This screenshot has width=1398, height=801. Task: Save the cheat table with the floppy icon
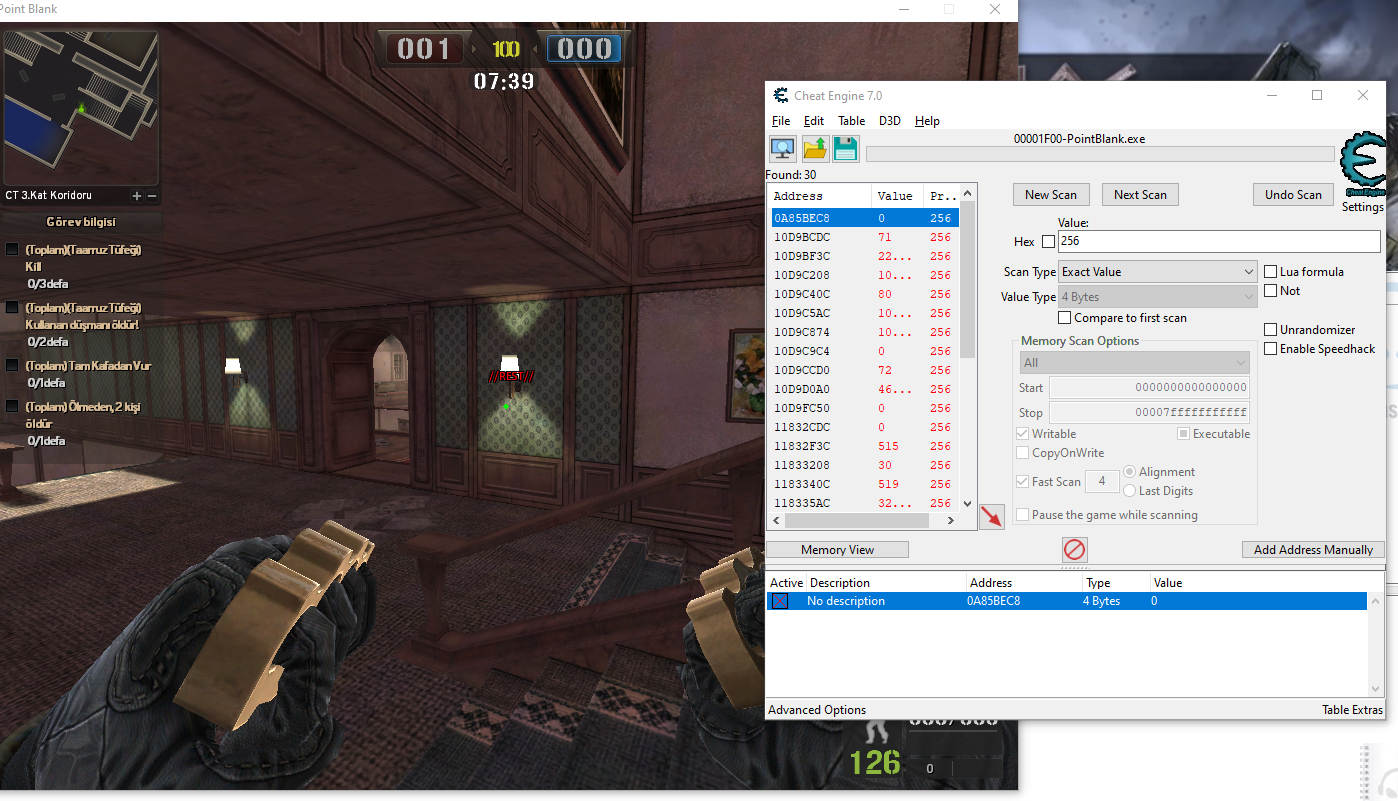point(846,149)
